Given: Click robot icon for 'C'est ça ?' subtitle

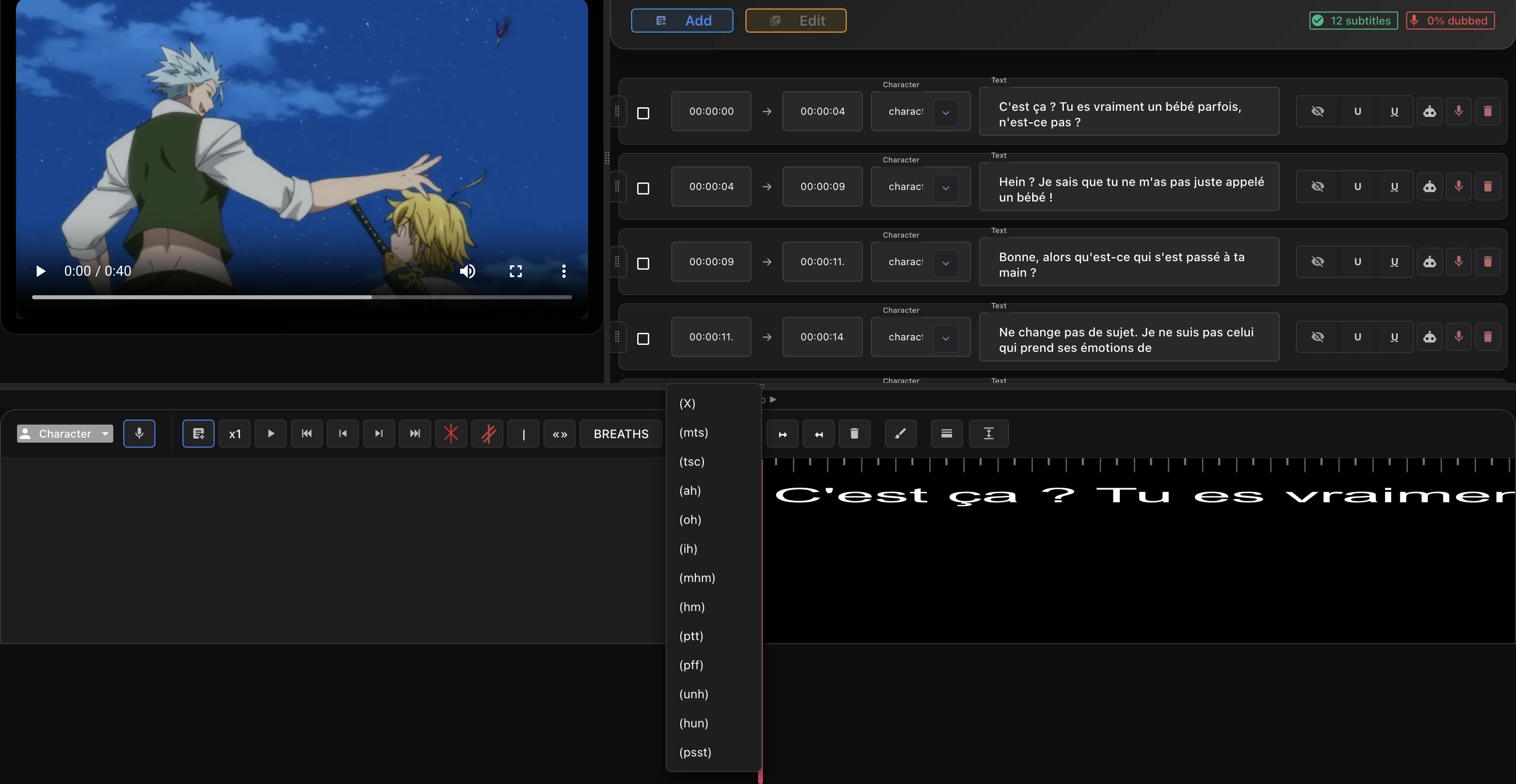Looking at the screenshot, I should (x=1429, y=111).
